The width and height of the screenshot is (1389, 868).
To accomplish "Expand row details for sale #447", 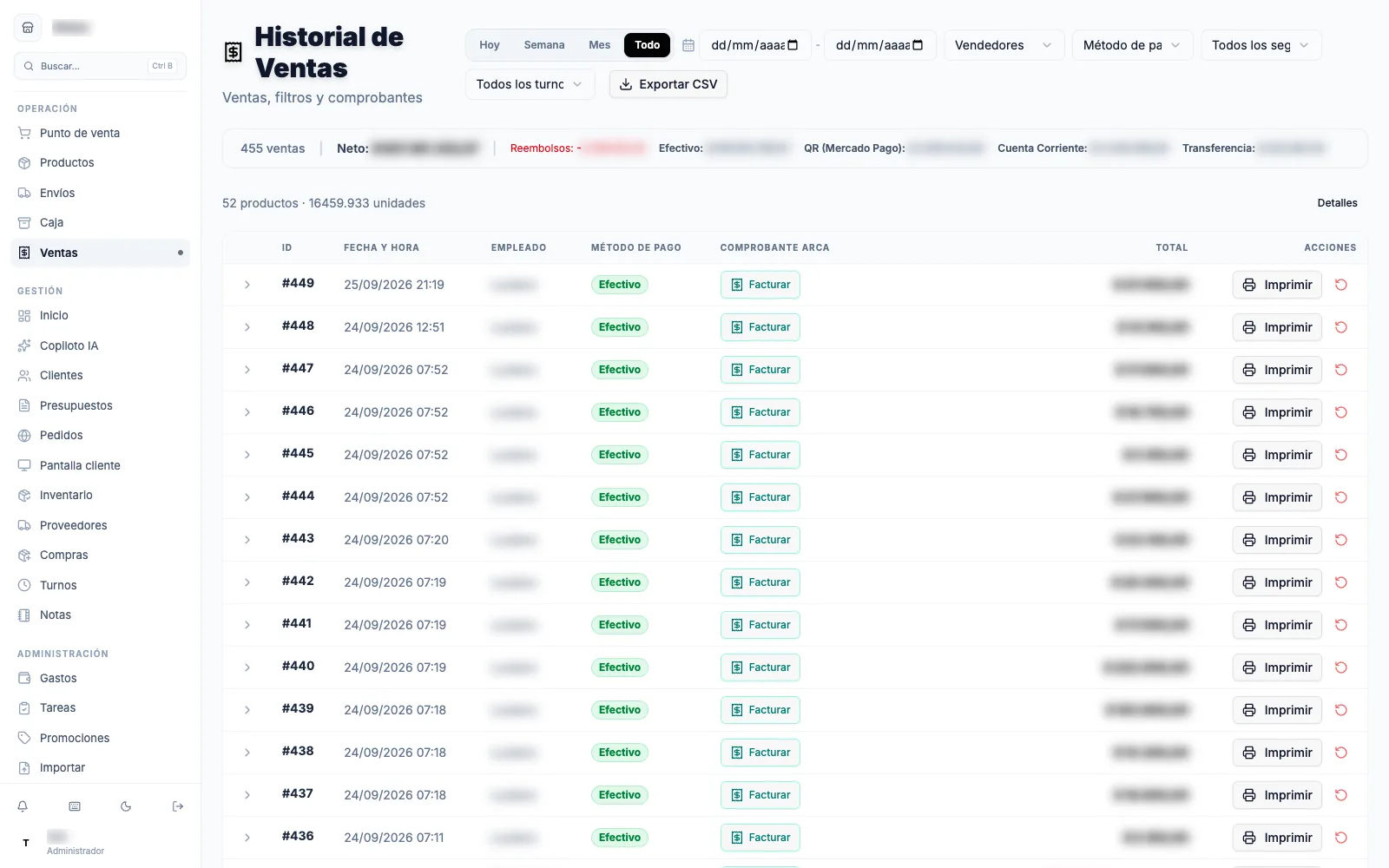I will click(247, 370).
